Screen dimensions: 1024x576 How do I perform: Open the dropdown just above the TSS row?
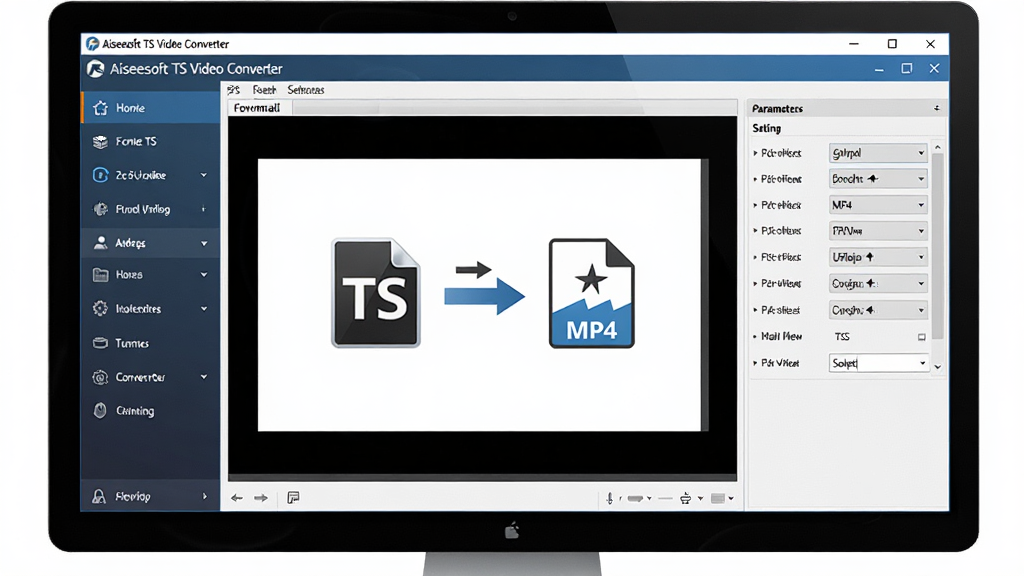click(x=878, y=310)
